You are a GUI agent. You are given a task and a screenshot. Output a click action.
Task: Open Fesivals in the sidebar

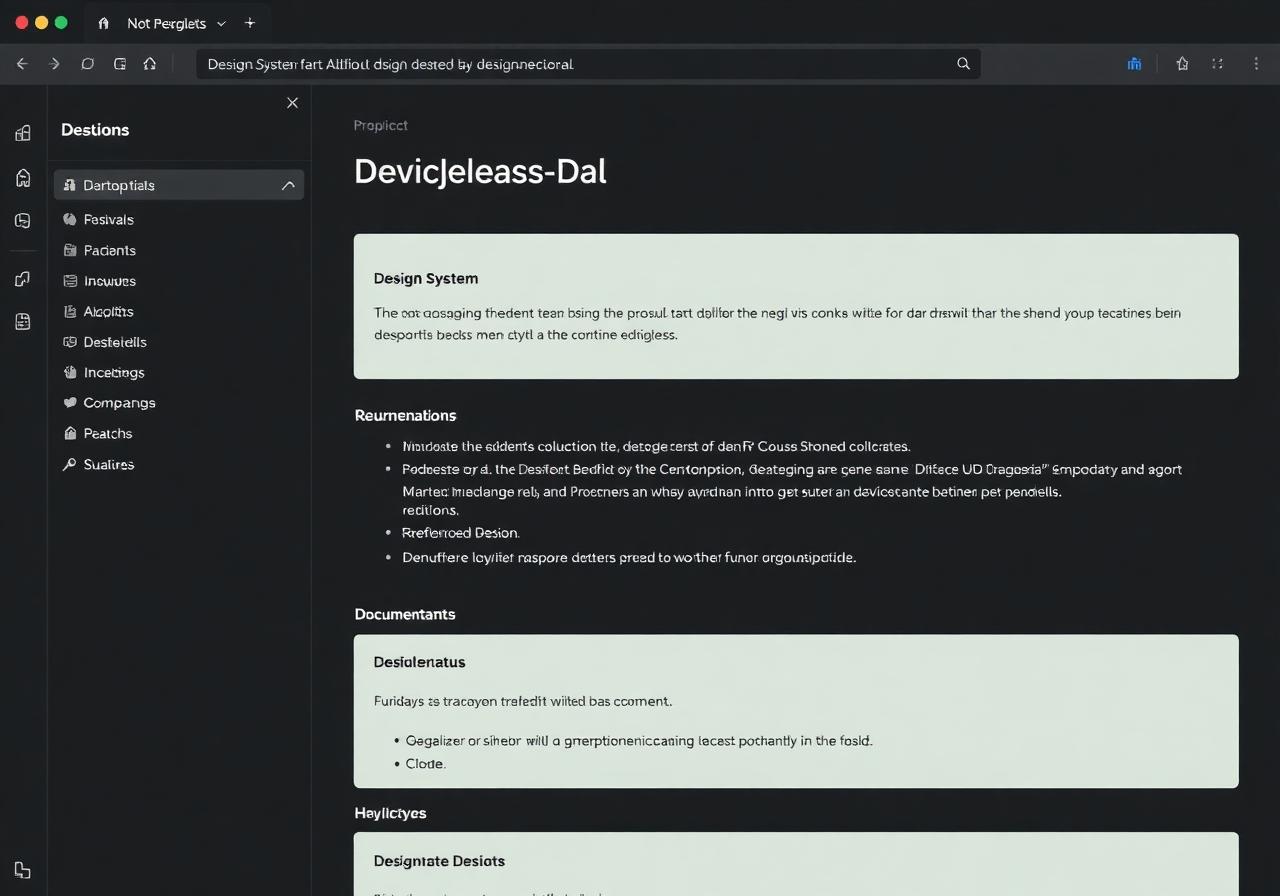pyautogui.click(x=109, y=220)
